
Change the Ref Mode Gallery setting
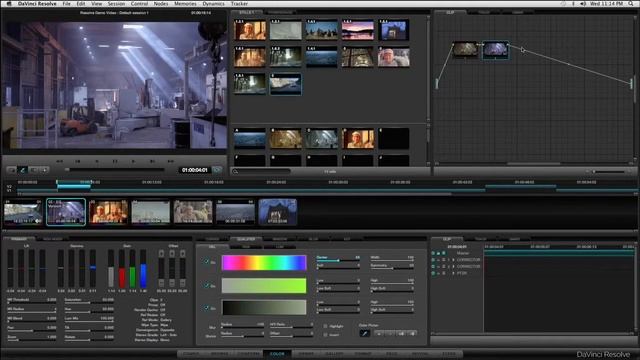pyautogui.click(x=165, y=320)
